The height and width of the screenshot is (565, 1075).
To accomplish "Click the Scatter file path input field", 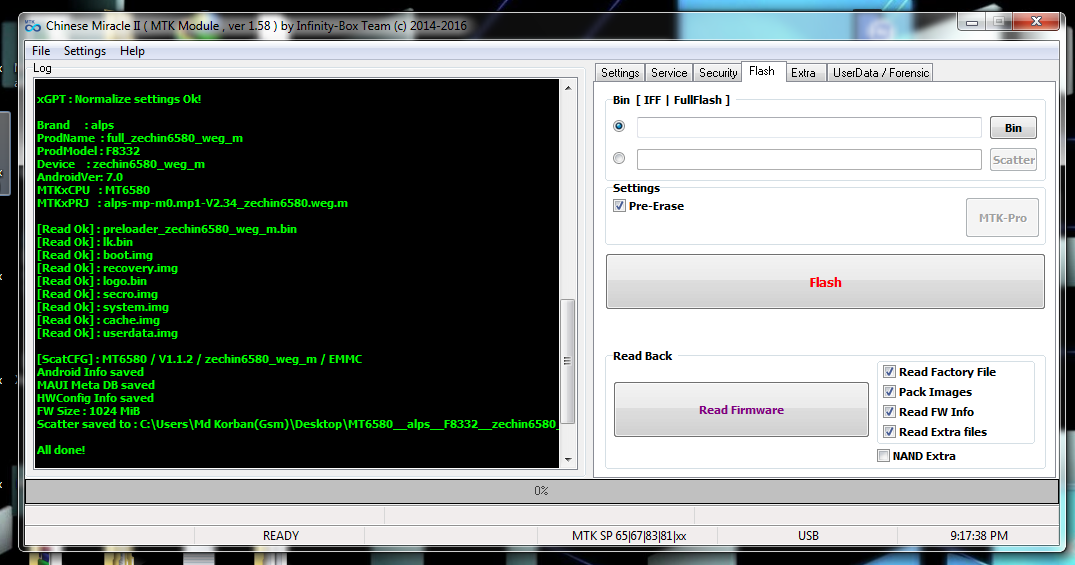I will click(809, 160).
